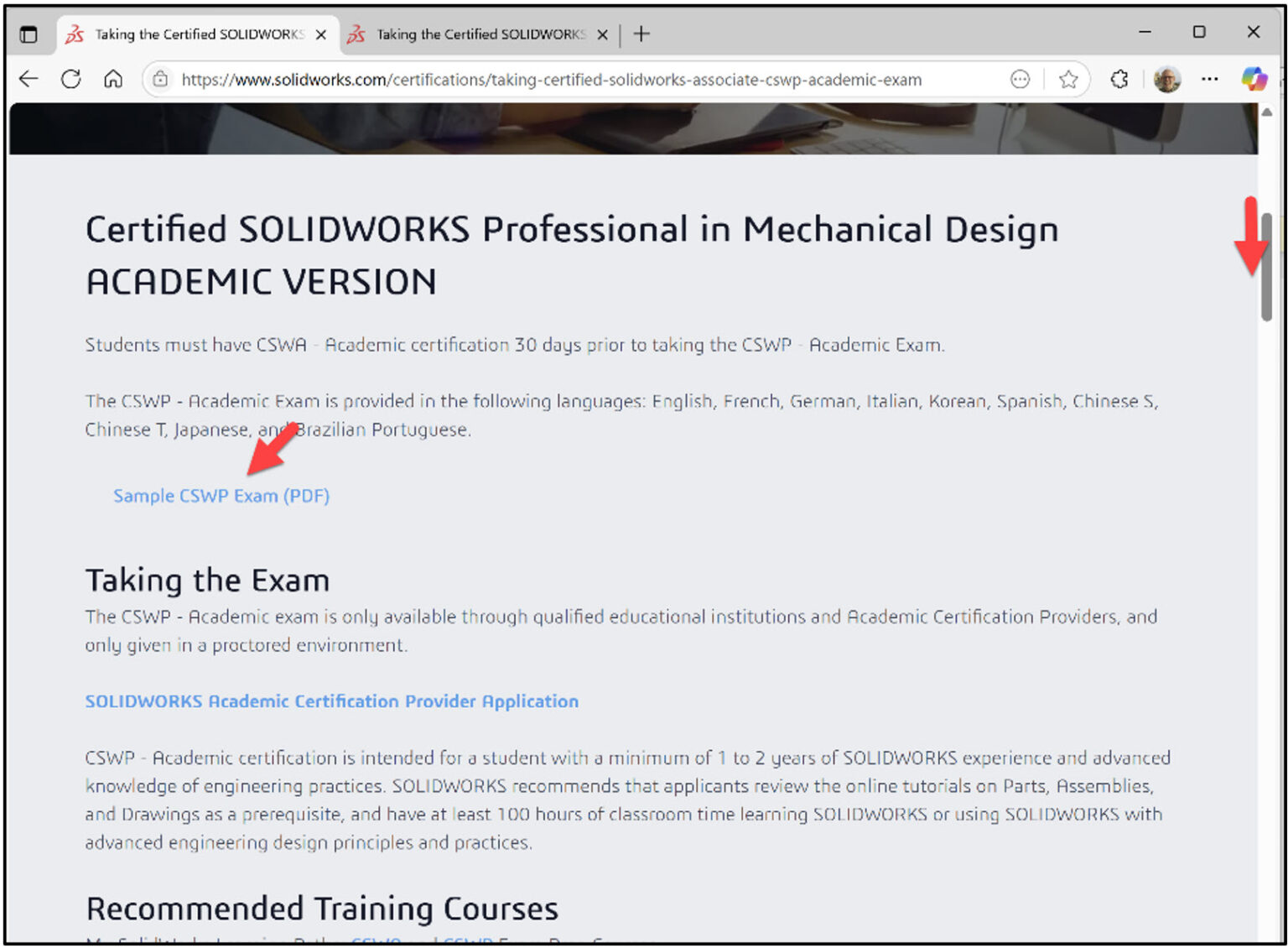The width and height of the screenshot is (1288, 948).
Task: Open the profile avatar icon
Action: [1167, 79]
